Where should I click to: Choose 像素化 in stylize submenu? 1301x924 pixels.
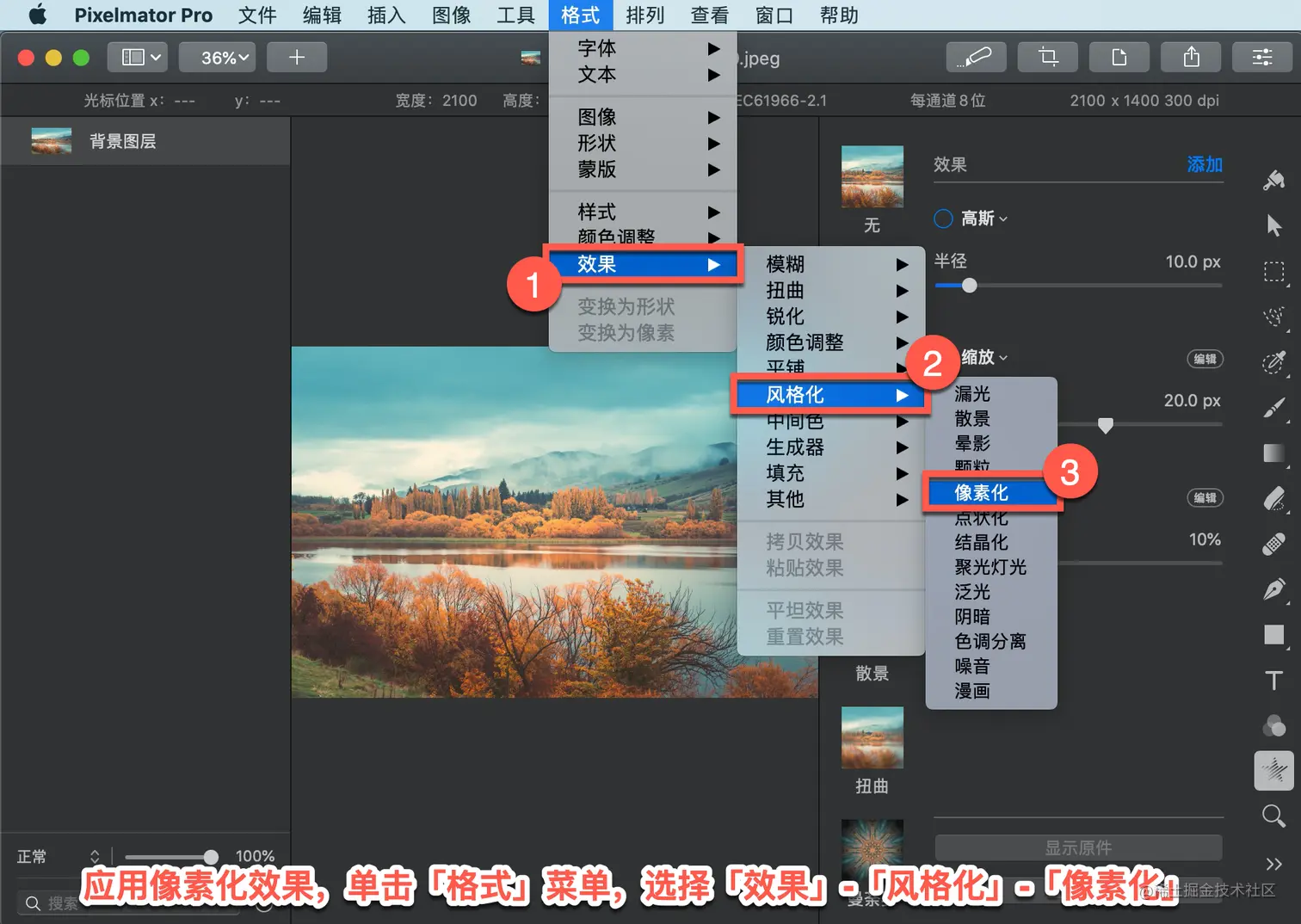991,492
